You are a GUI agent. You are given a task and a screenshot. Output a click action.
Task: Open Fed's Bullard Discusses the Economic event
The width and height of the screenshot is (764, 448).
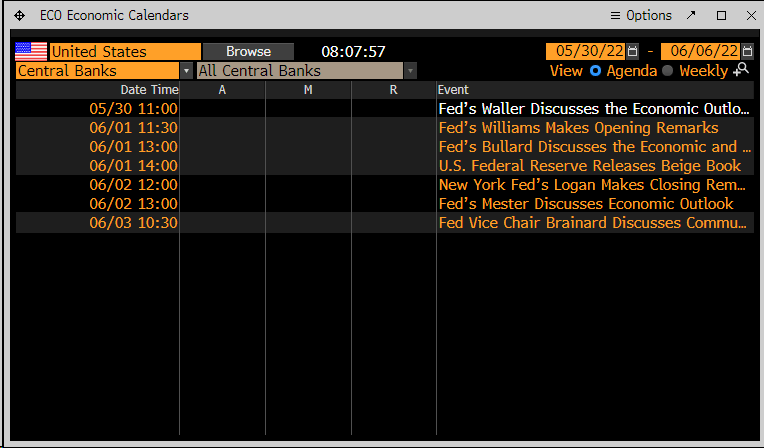click(594, 146)
